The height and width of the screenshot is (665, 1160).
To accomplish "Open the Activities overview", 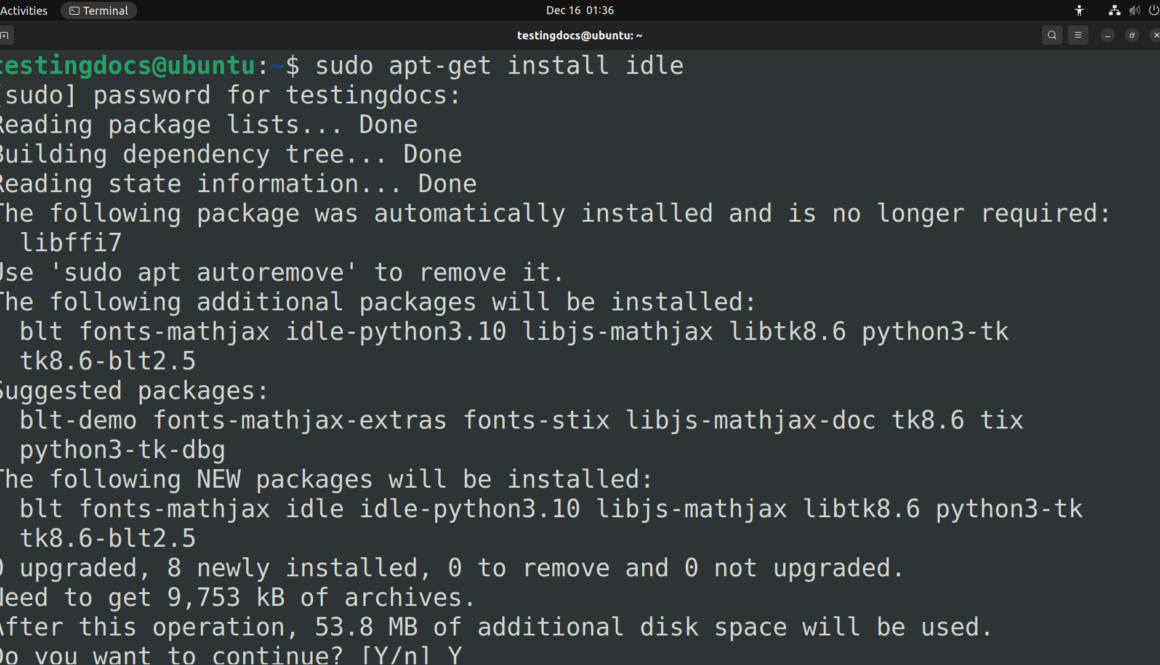I will click(x=24, y=10).
